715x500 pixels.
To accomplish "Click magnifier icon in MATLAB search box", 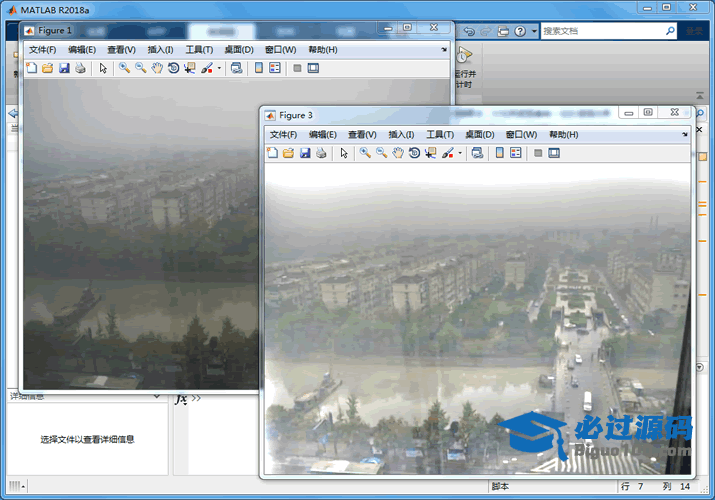I will point(670,31).
